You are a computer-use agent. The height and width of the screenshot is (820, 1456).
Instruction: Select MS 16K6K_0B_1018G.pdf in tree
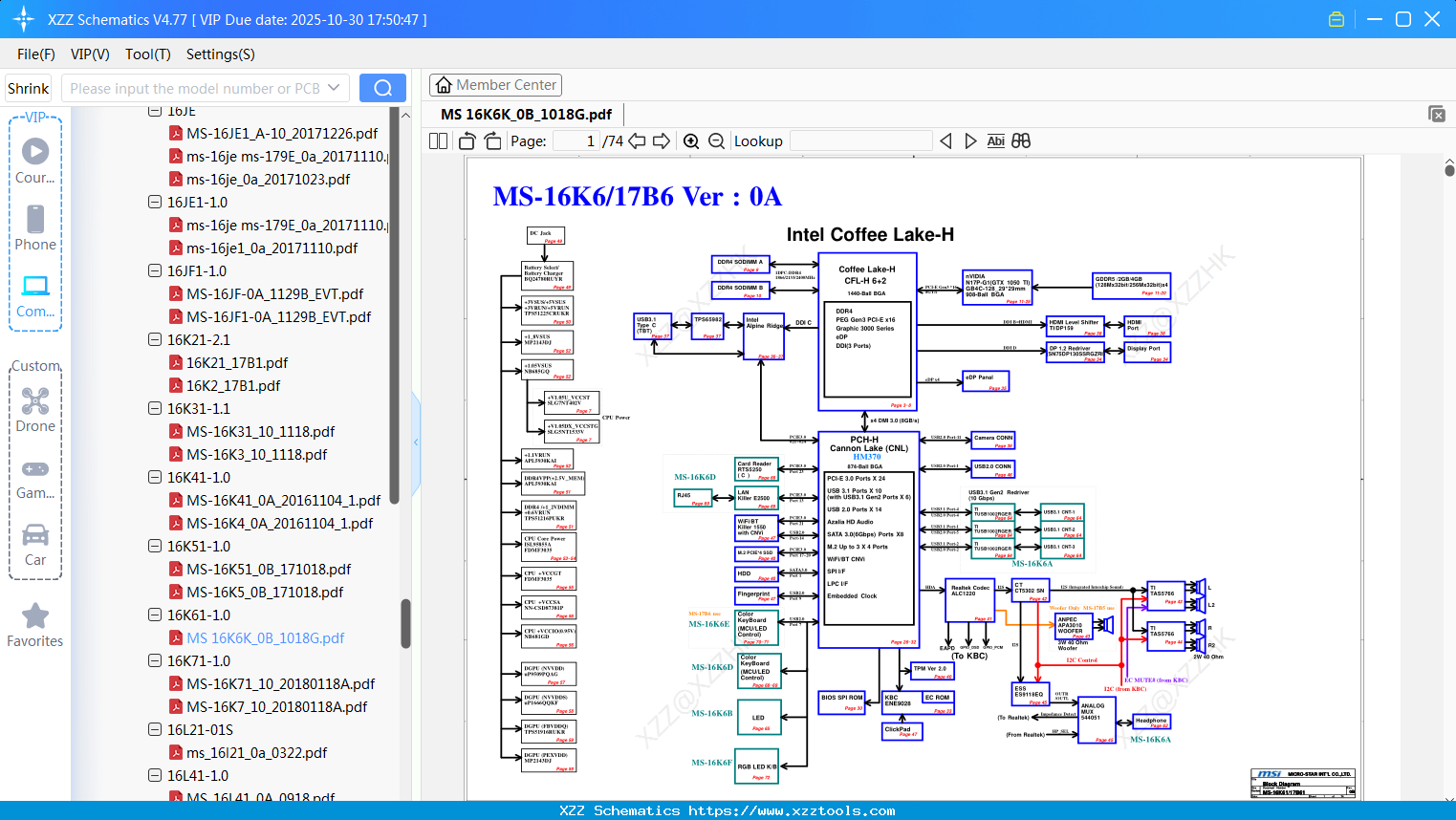(266, 638)
